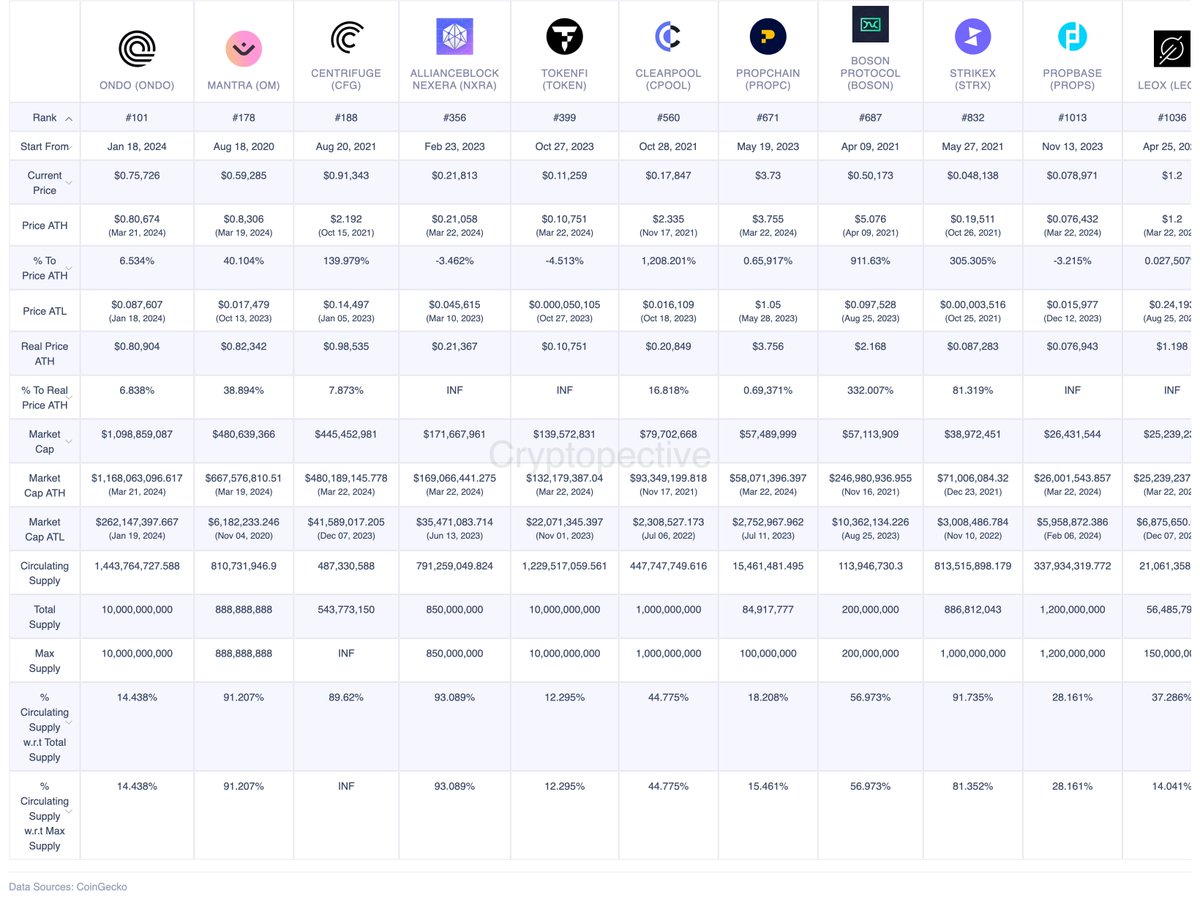1200x909 pixels.
Task: Open the MANTRA (OM) name label
Action: tap(244, 86)
